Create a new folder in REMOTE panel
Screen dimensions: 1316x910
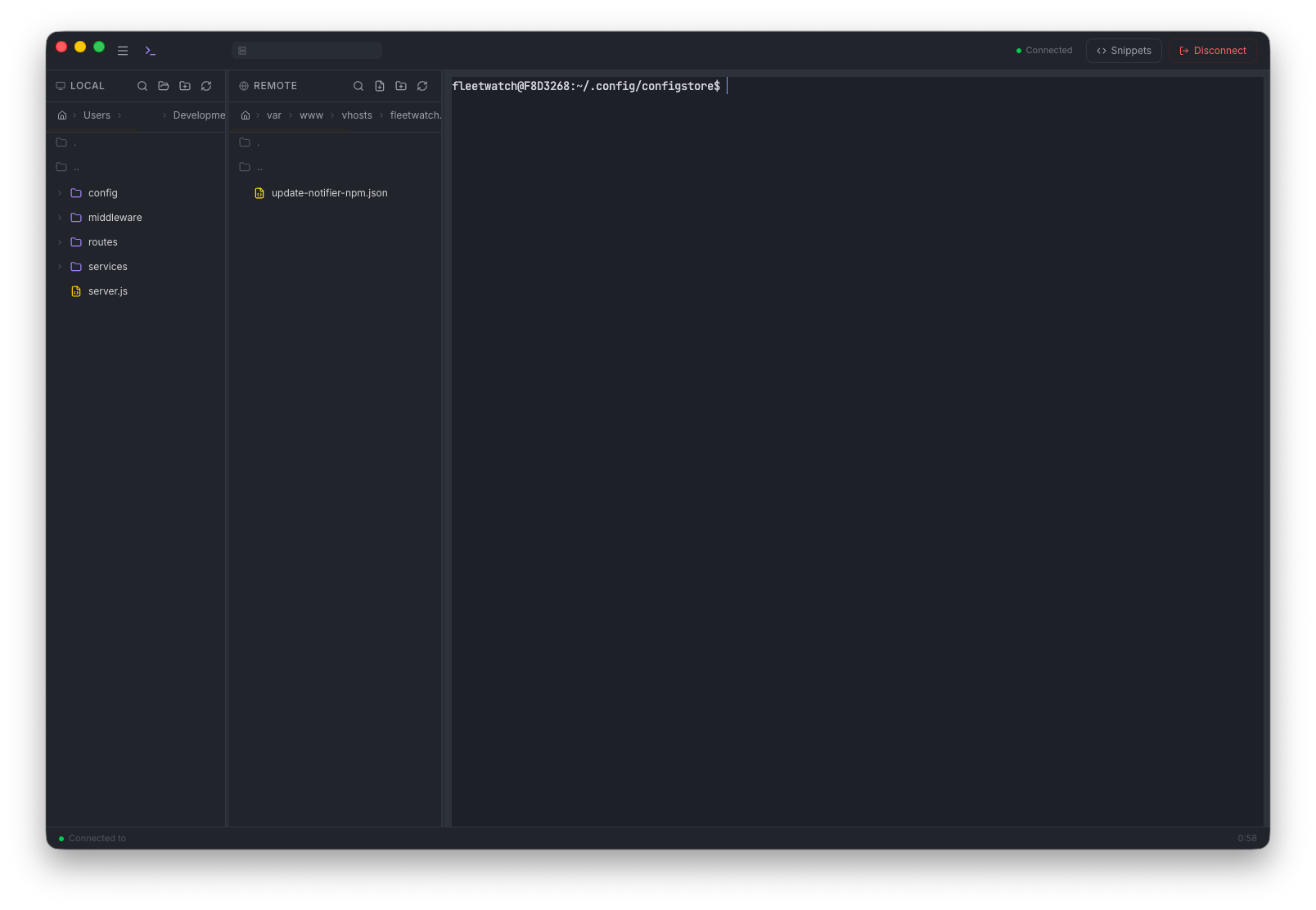coord(401,86)
